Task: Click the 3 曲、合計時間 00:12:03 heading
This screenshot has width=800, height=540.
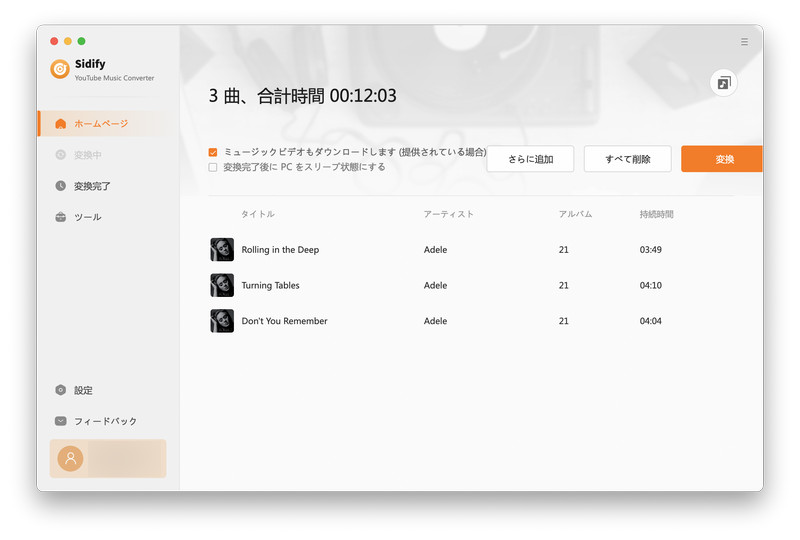Action: point(302,95)
